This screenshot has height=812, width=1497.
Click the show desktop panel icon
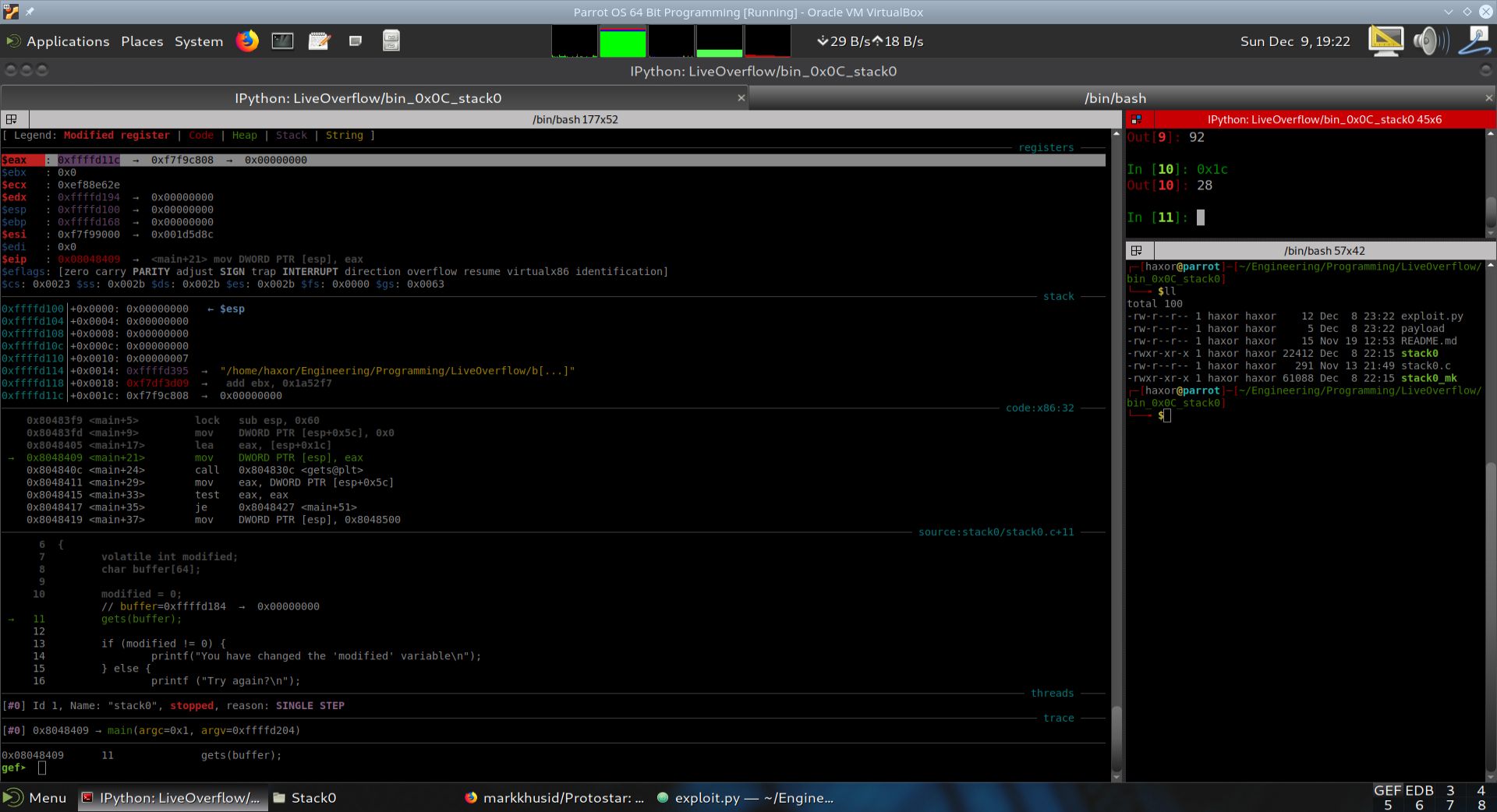coord(356,41)
